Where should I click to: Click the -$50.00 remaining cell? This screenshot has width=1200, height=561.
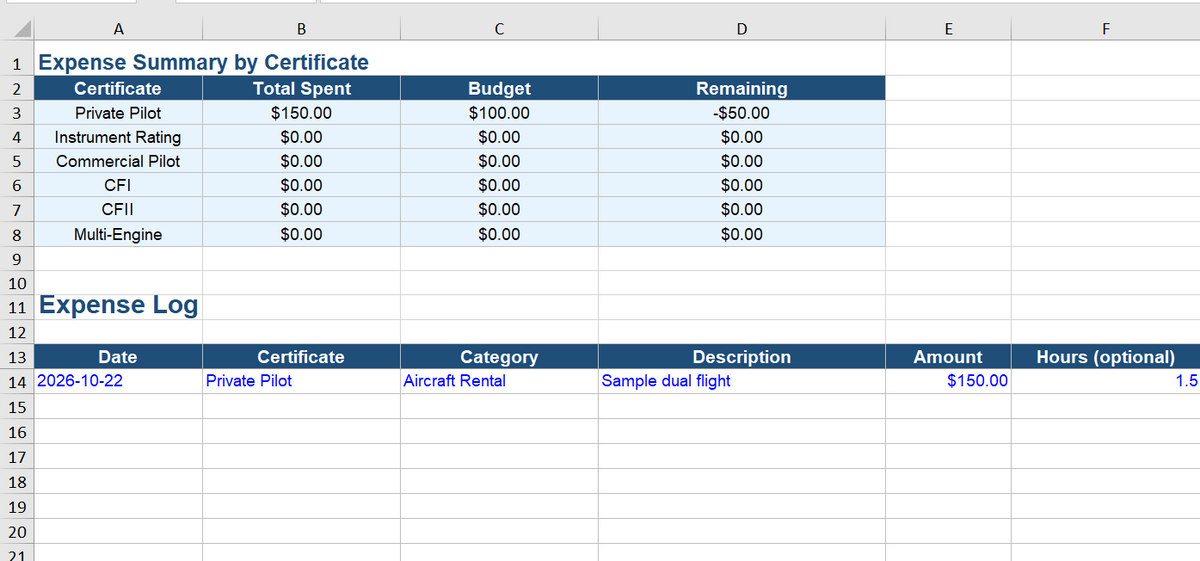[x=741, y=113]
